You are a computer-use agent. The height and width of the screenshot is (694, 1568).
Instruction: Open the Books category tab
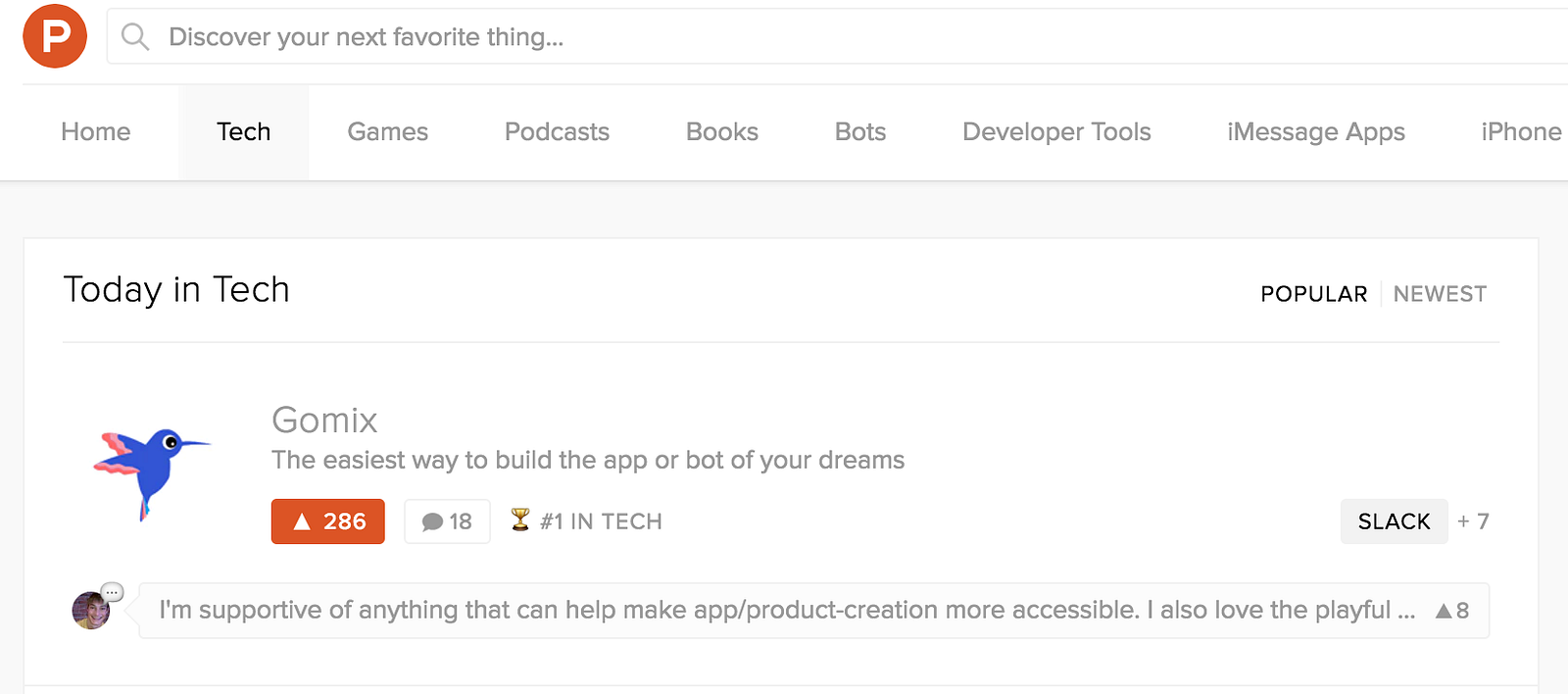[722, 132]
